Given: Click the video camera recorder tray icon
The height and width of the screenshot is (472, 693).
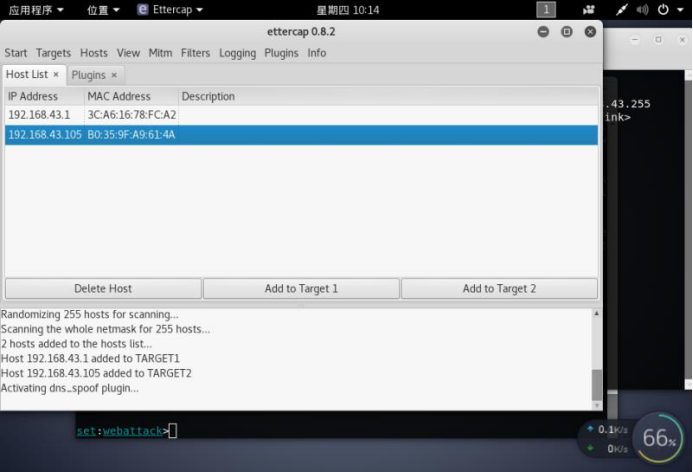Looking at the screenshot, I should (x=589, y=10).
